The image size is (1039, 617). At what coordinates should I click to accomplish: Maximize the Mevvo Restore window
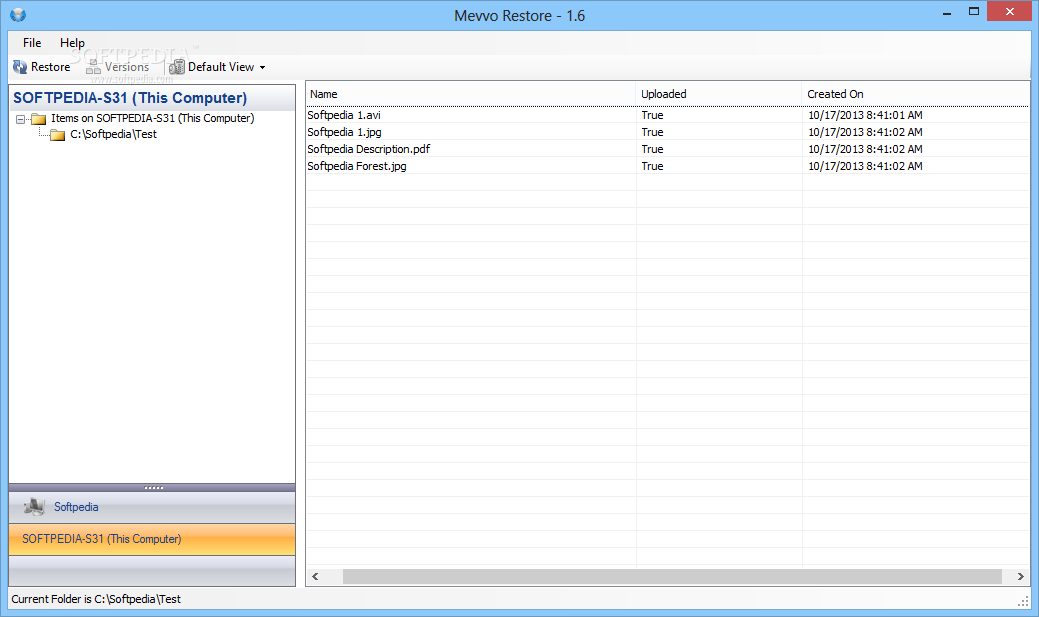[973, 11]
